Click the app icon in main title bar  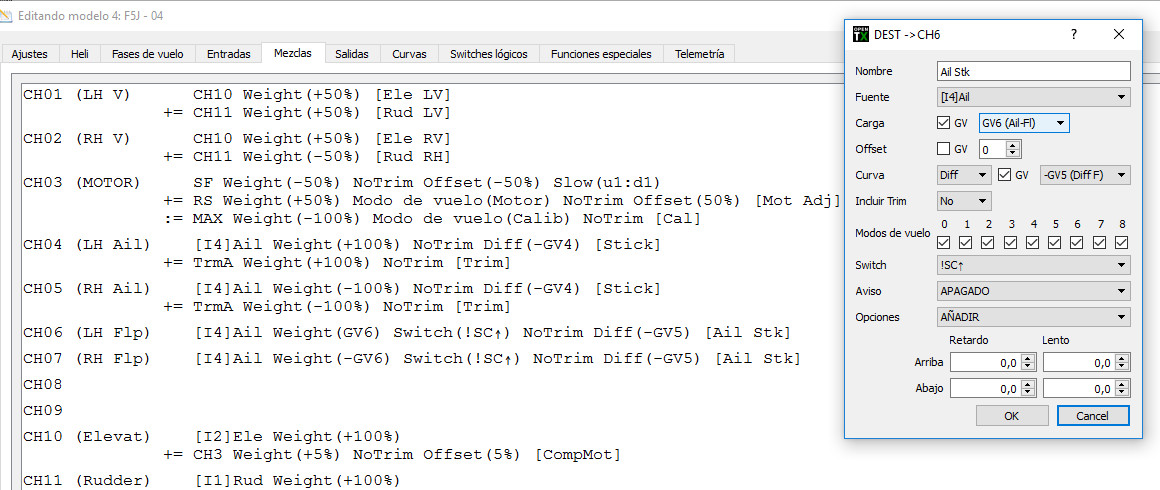click(x=7, y=15)
